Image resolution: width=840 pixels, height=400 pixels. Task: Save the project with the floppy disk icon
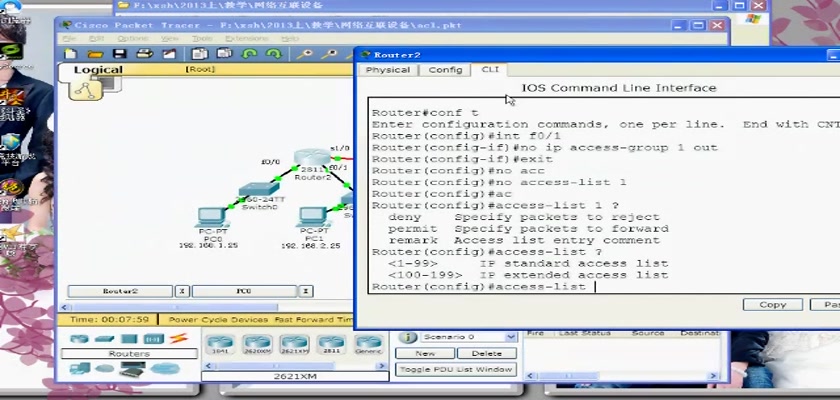pyautogui.click(x=119, y=54)
